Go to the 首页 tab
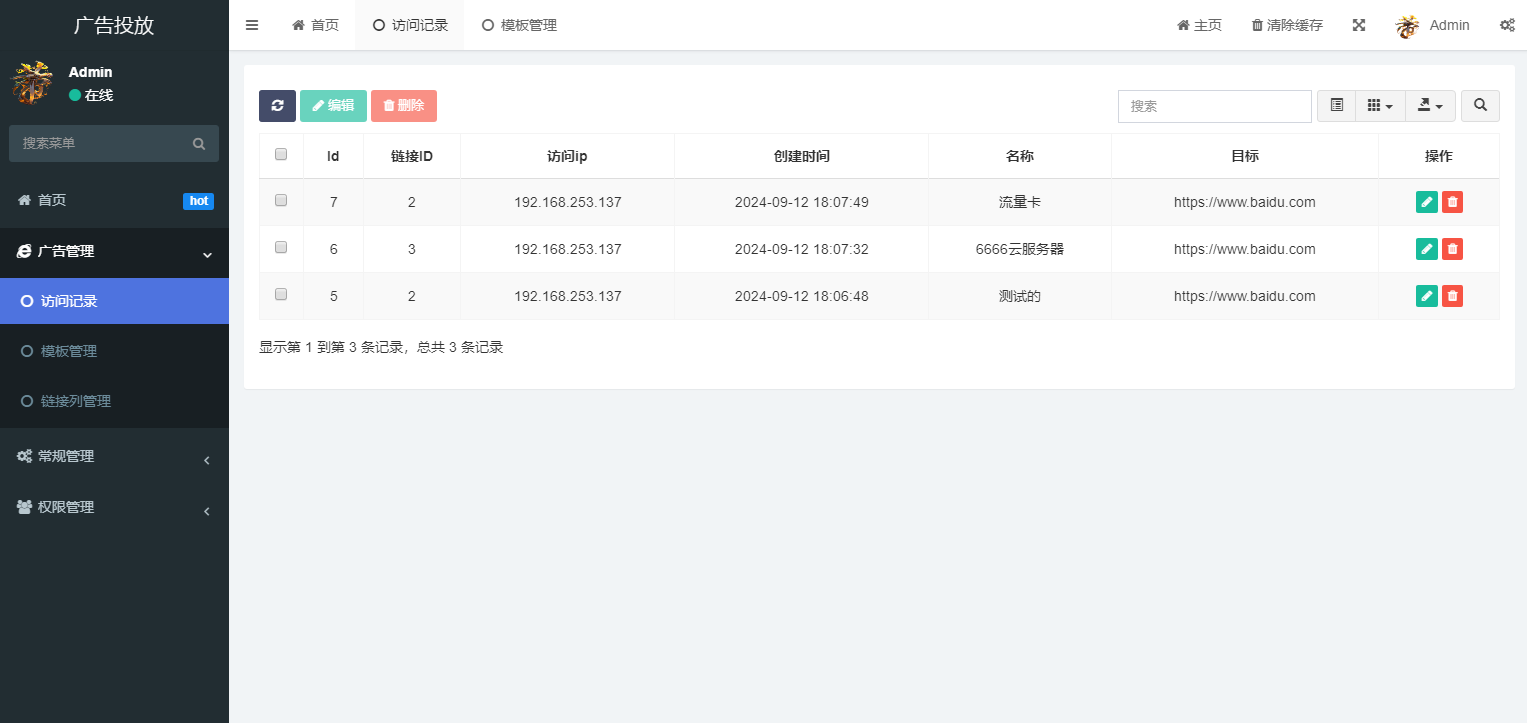 315,25
